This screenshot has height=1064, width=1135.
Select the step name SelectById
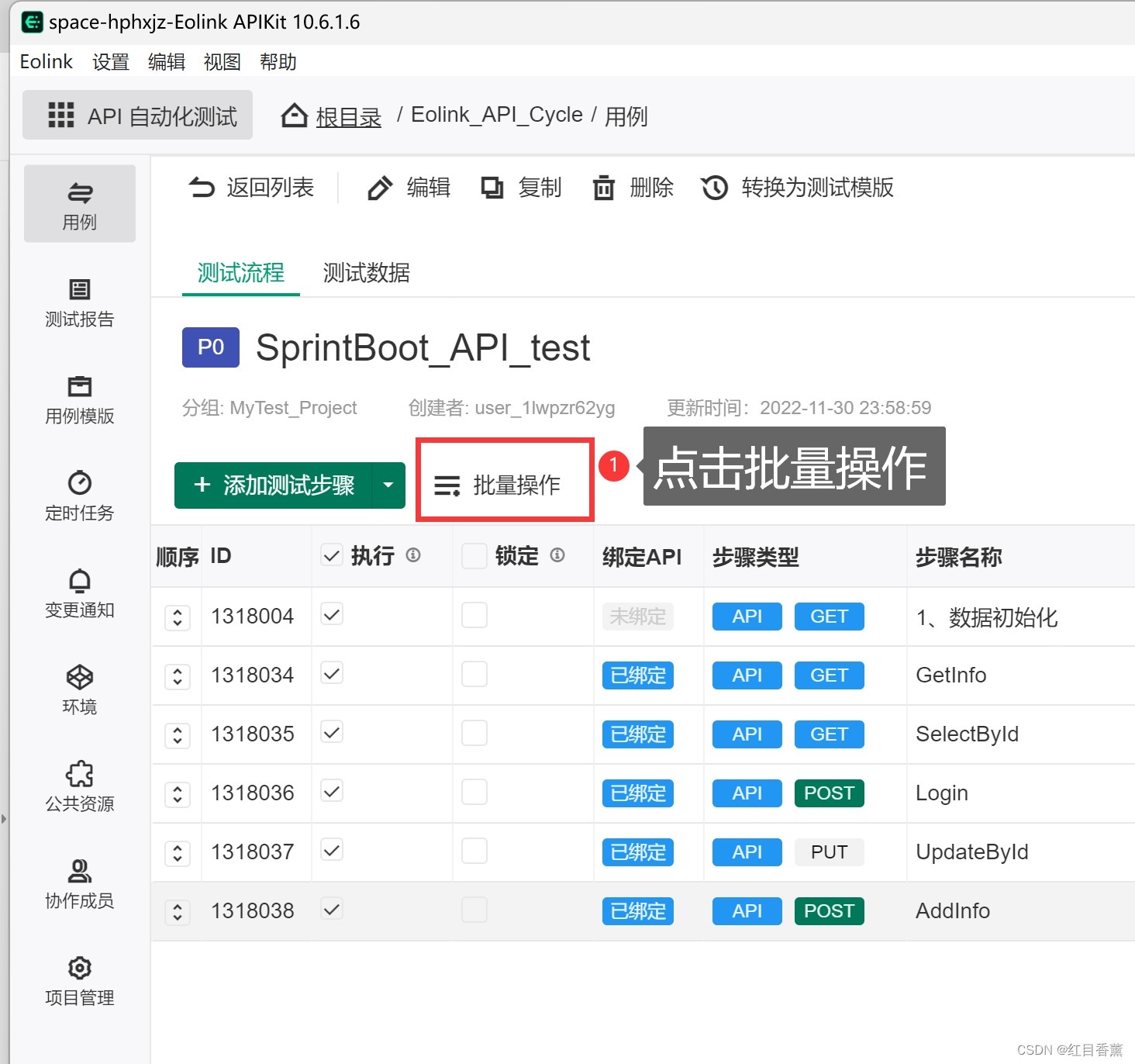tap(968, 734)
